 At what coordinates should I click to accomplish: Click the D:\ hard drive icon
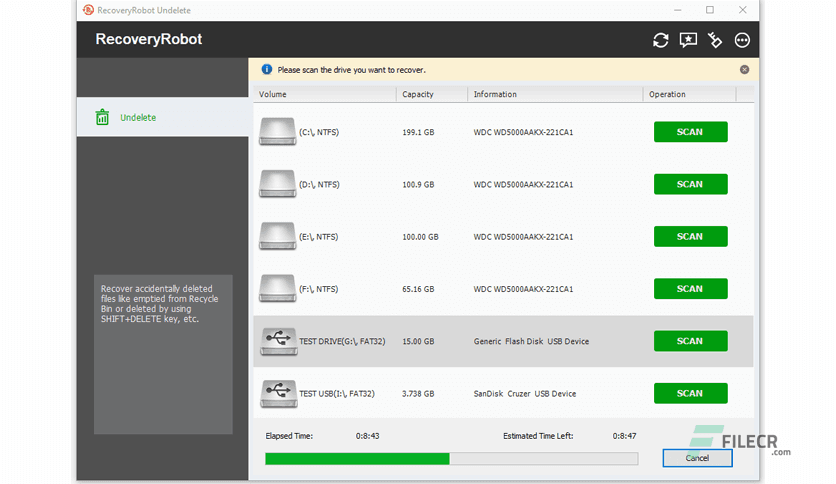277,184
